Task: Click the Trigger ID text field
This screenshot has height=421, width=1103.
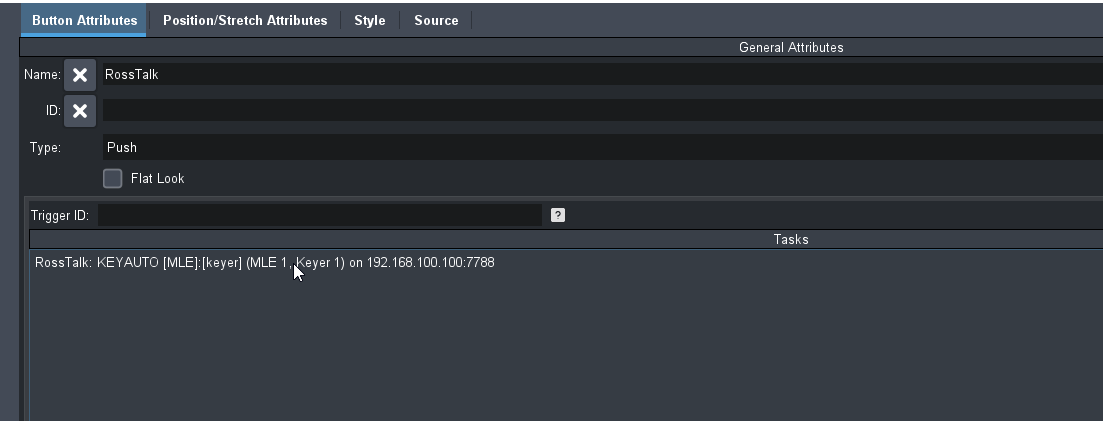Action: pyautogui.click(x=320, y=215)
